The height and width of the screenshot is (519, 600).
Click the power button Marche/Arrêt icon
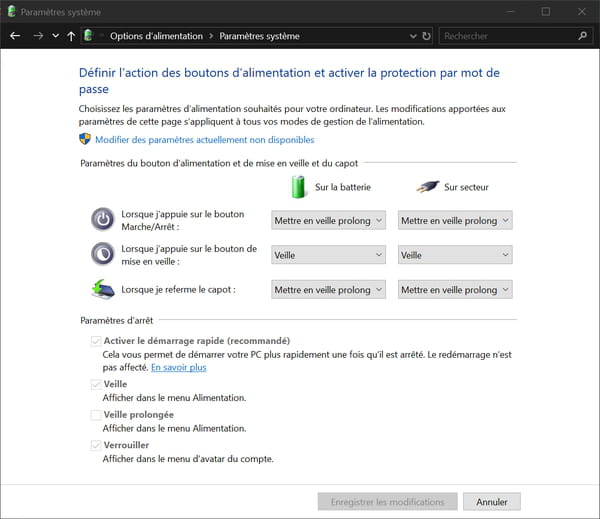(103, 219)
